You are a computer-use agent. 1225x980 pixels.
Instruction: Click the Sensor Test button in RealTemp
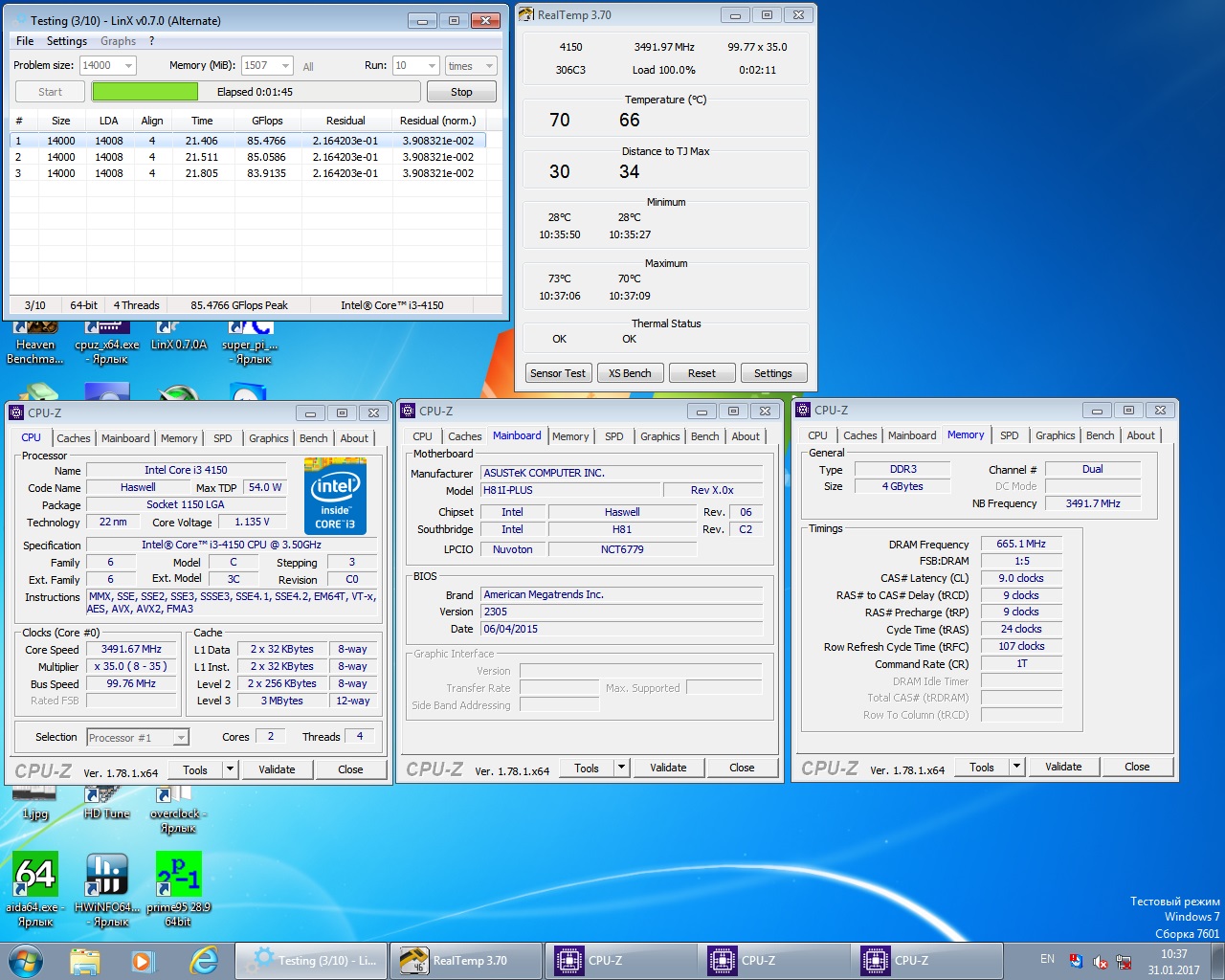point(558,373)
